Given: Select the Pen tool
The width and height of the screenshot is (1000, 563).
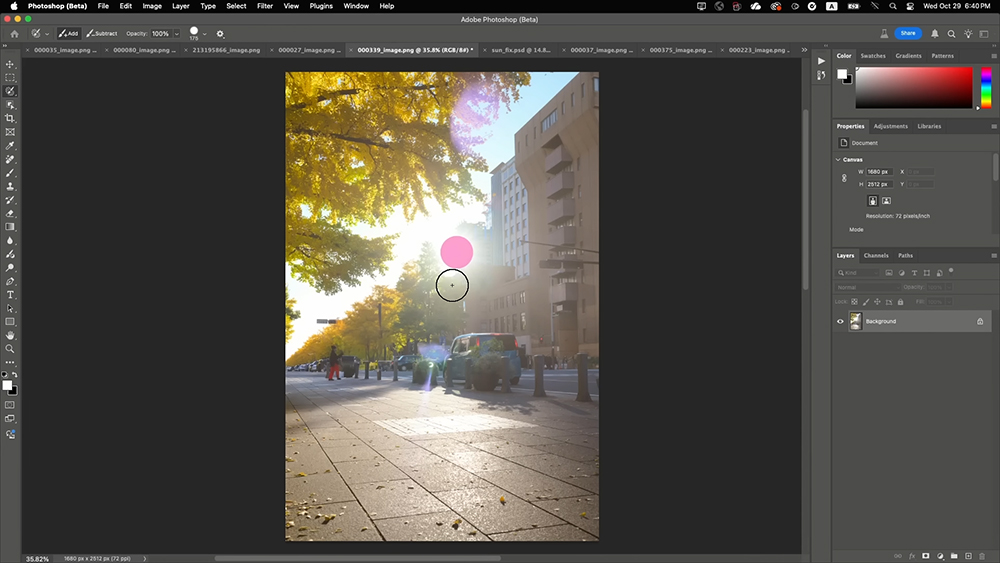Looking at the screenshot, I should [x=10, y=281].
